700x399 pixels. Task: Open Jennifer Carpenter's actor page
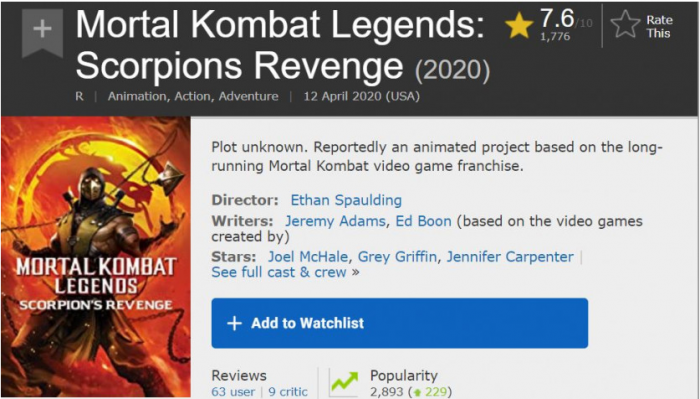click(510, 257)
